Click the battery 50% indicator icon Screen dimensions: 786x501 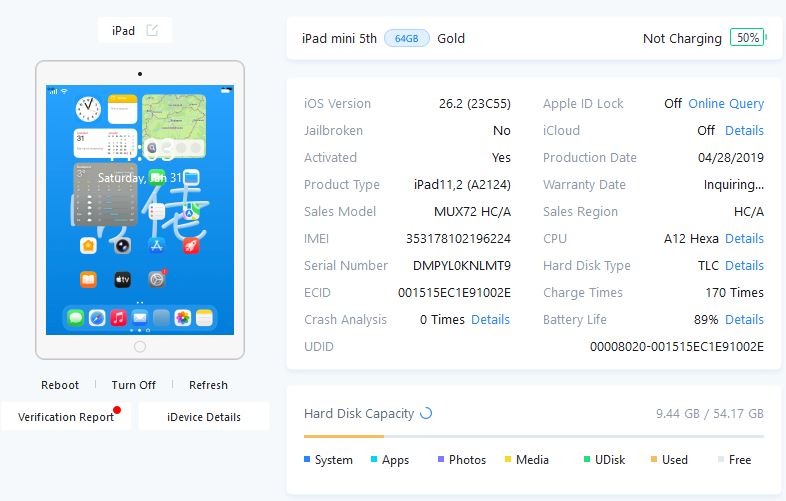(748, 38)
